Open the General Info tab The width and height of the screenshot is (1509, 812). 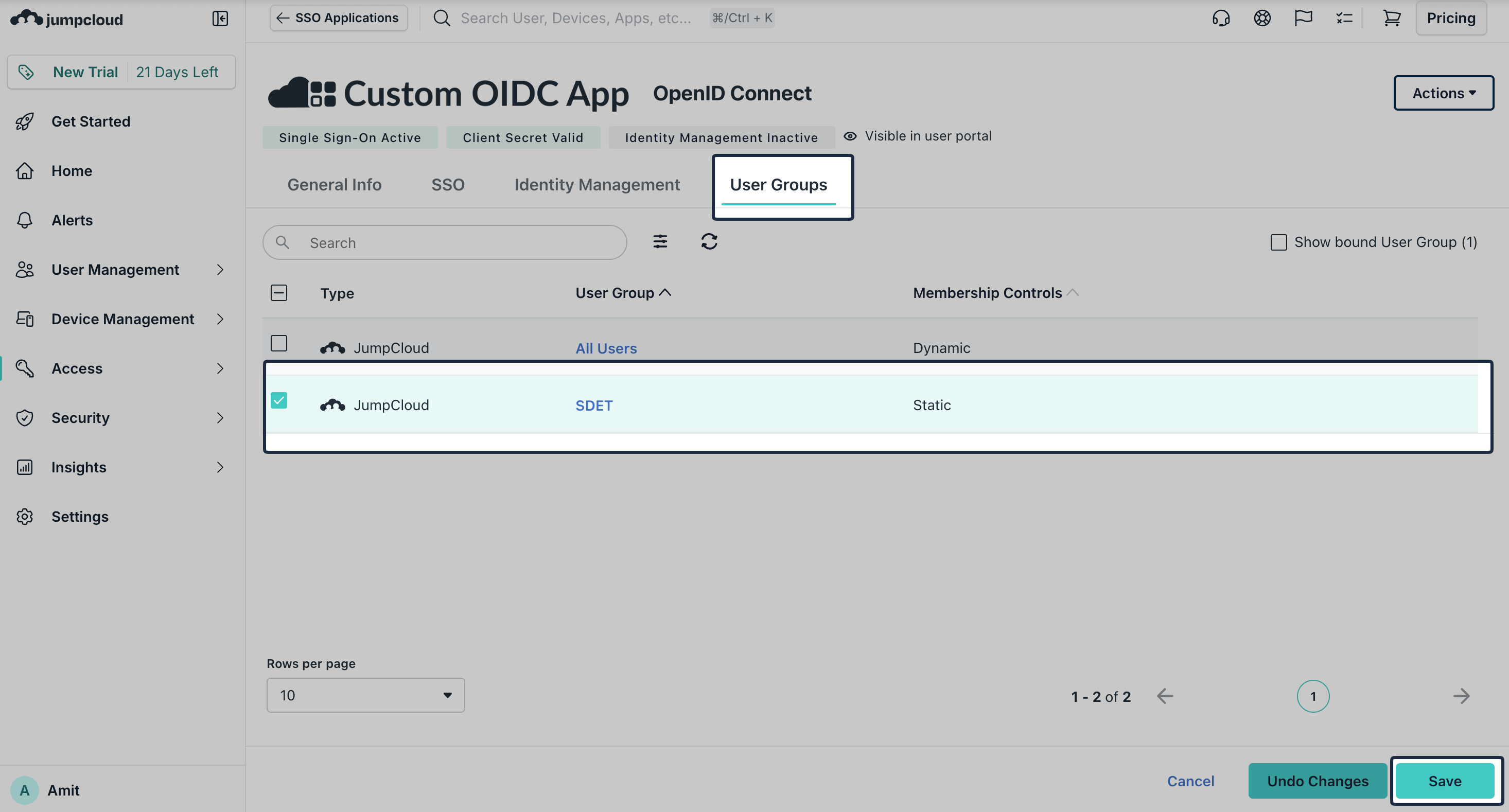(334, 185)
